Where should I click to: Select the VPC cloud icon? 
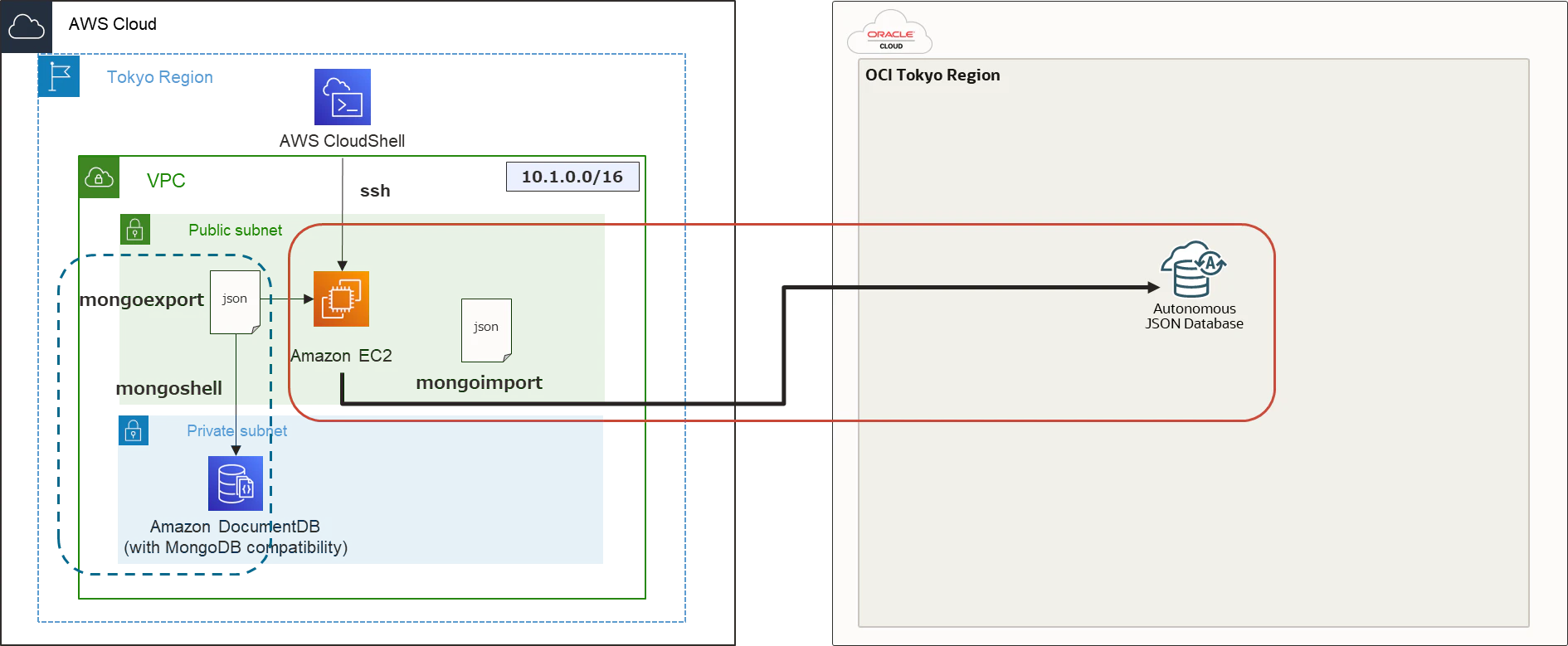[100, 177]
